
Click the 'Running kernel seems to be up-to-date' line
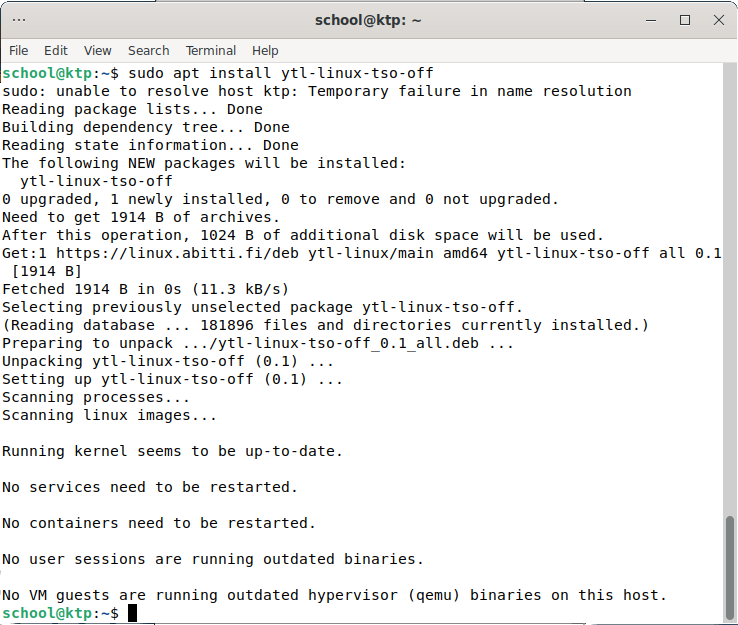click(172, 451)
